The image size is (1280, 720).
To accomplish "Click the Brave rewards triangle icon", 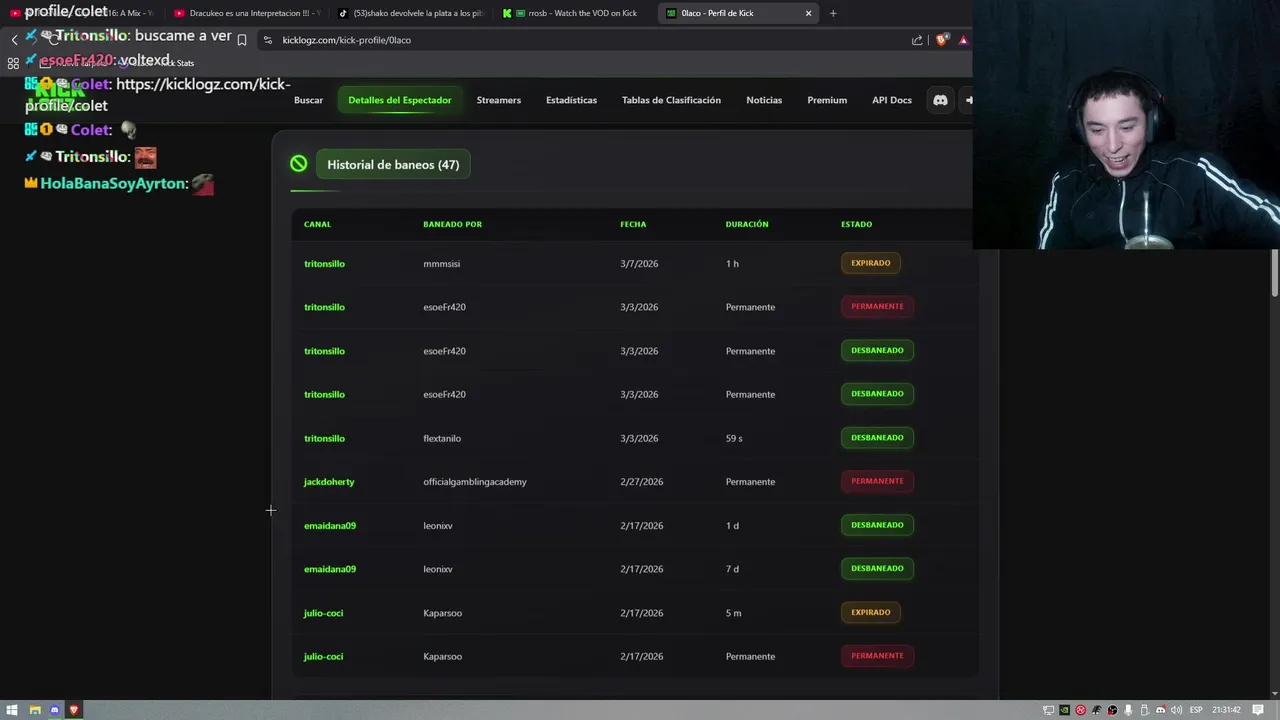I will click(x=963, y=40).
